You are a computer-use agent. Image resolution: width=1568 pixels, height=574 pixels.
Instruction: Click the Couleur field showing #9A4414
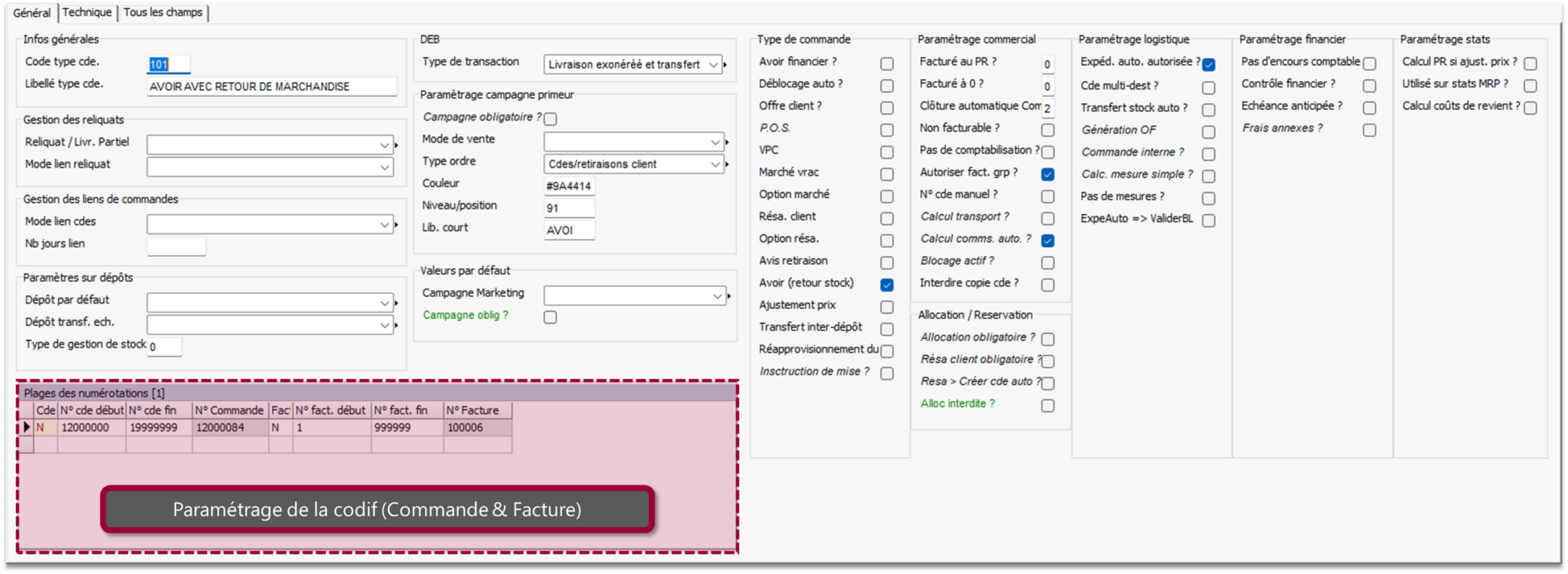[x=569, y=186]
